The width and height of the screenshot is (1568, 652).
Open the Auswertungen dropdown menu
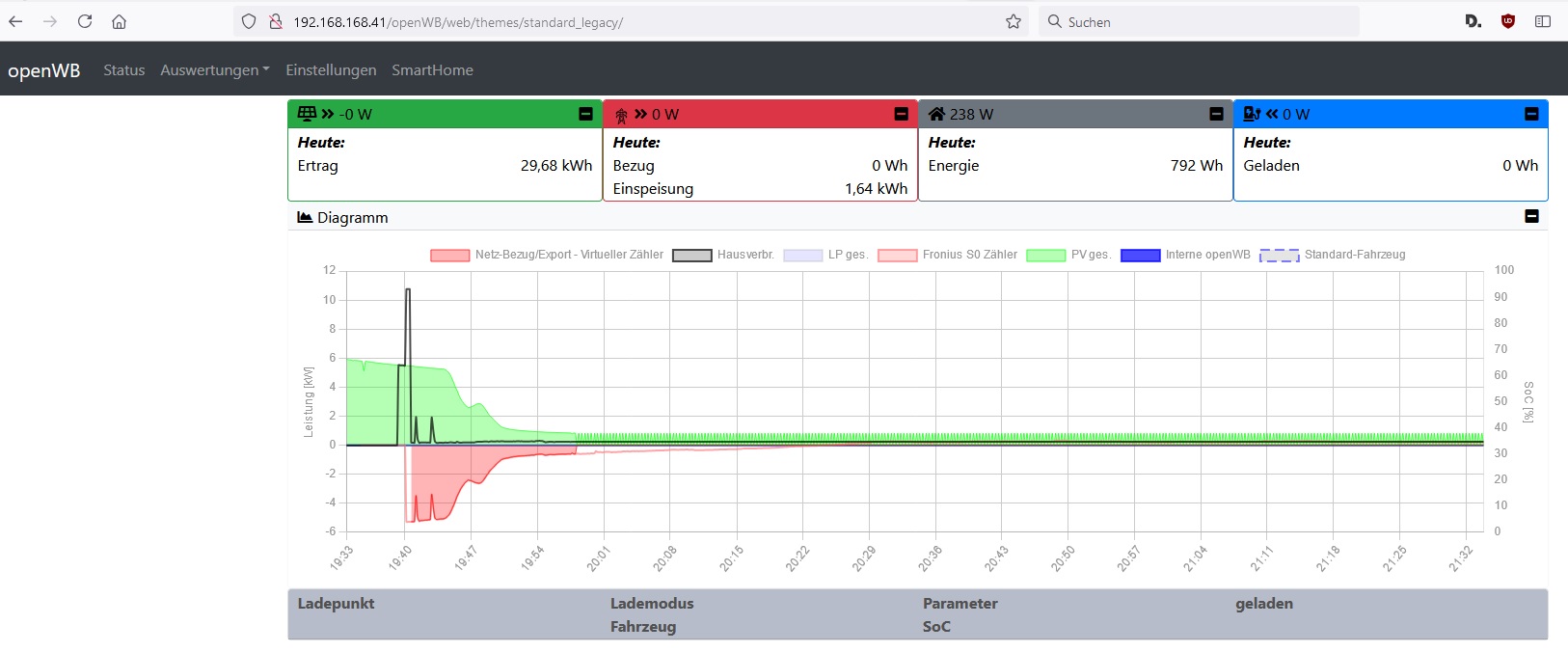point(215,69)
